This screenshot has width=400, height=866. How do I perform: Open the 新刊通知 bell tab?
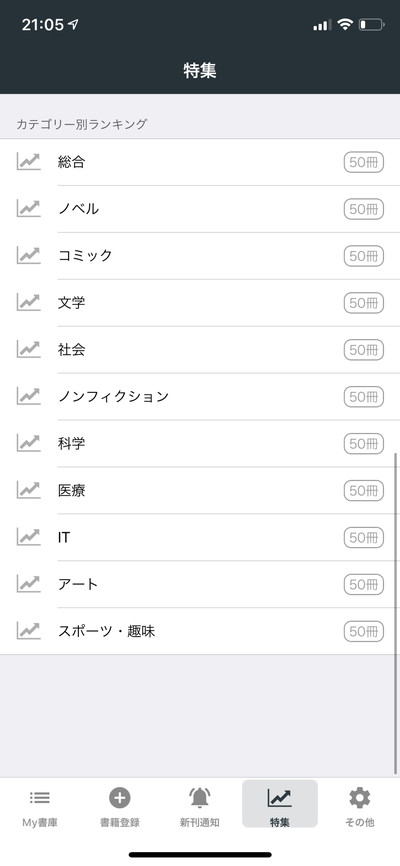[199, 806]
